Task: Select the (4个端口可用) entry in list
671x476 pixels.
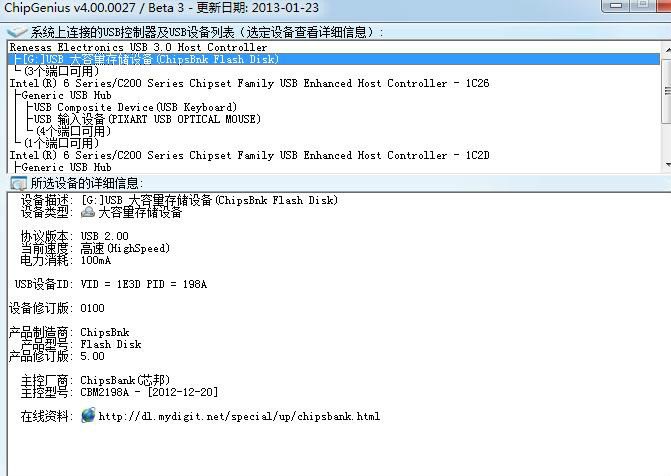Action: 73,131
